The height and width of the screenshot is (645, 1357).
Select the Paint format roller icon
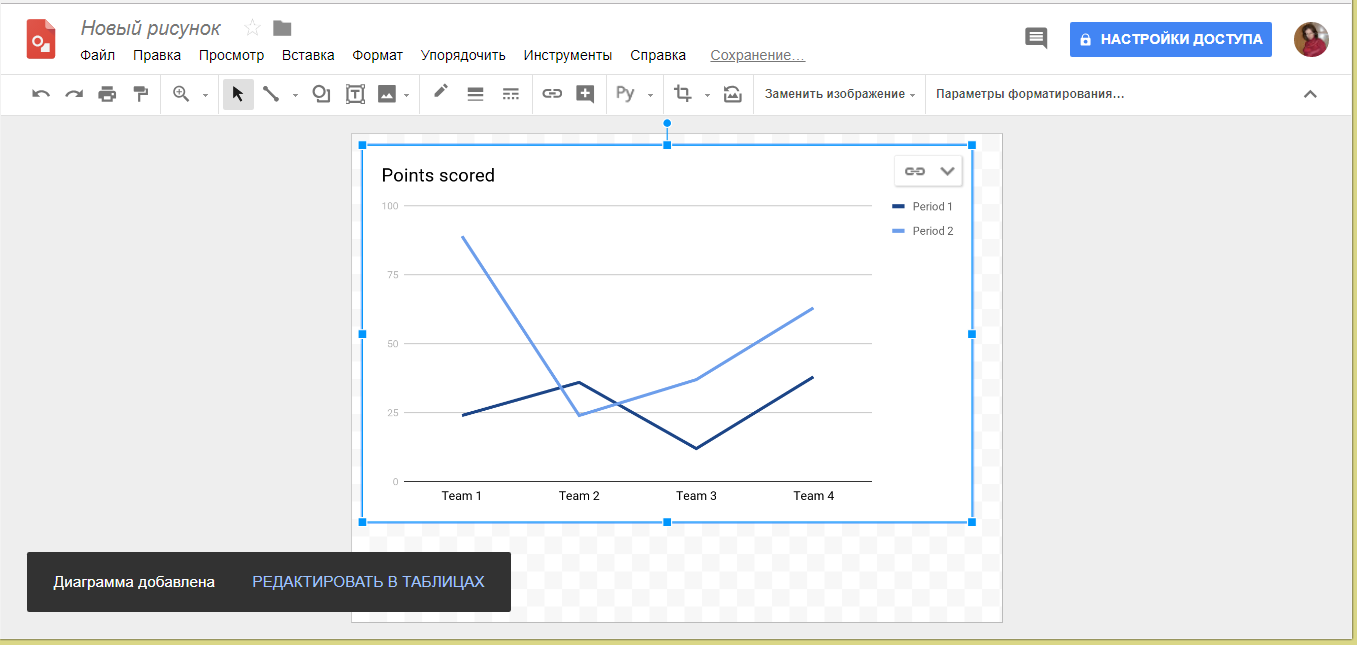tap(141, 94)
